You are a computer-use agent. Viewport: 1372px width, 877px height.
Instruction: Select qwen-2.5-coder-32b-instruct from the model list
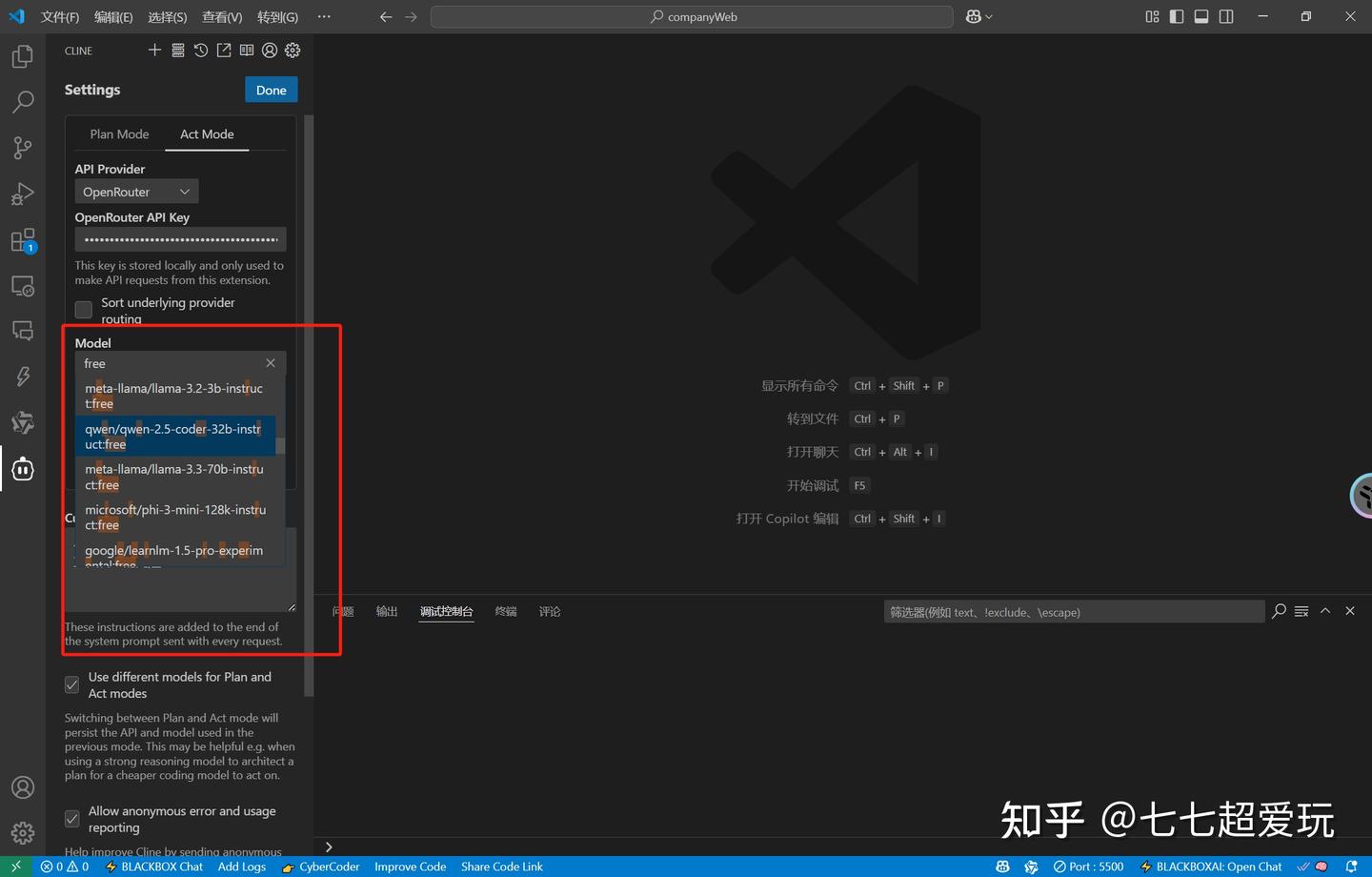[173, 436]
